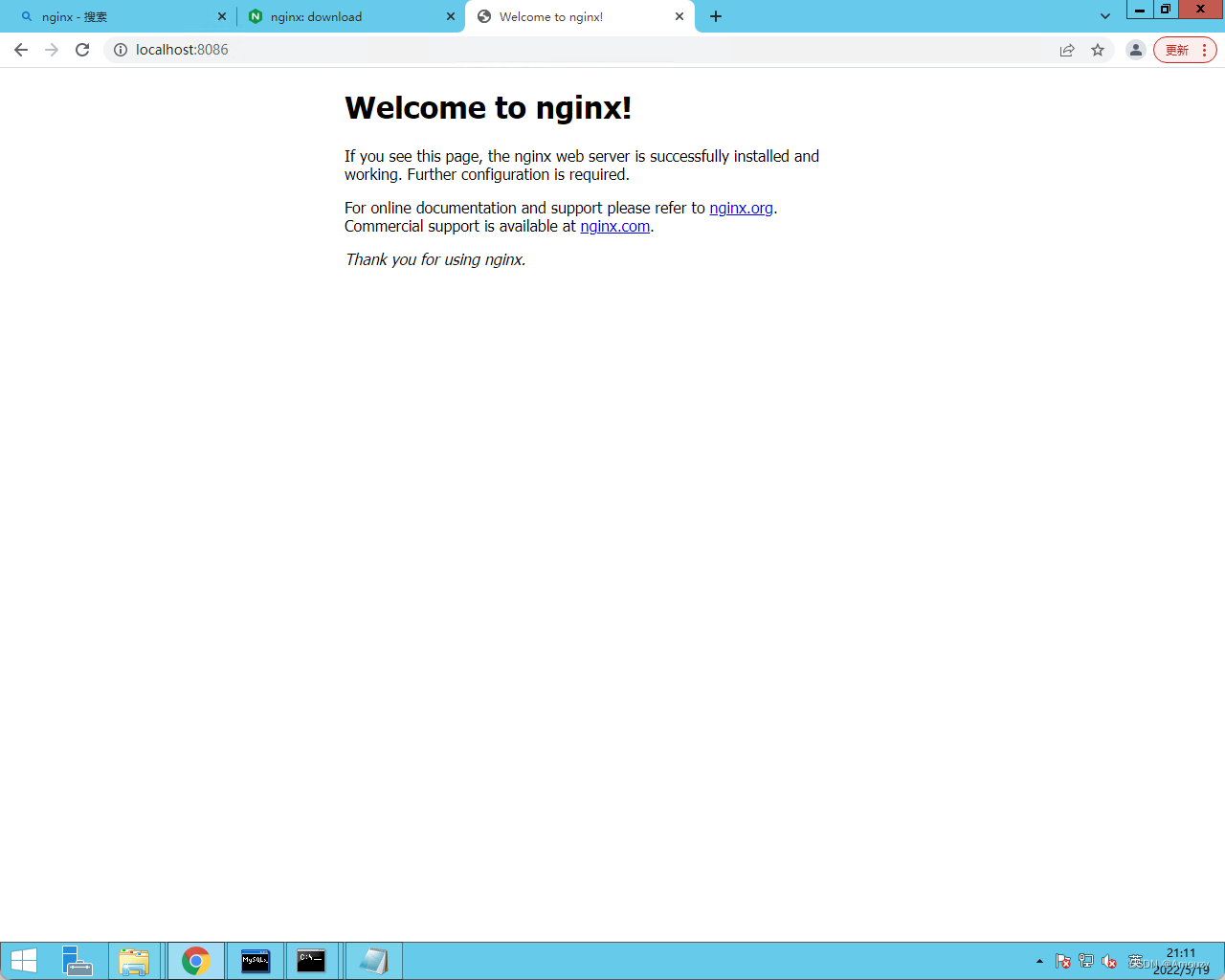The image size is (1225, 980).
Task: Follow the nginx.org documentation link
Action: (x=741, y=208)
